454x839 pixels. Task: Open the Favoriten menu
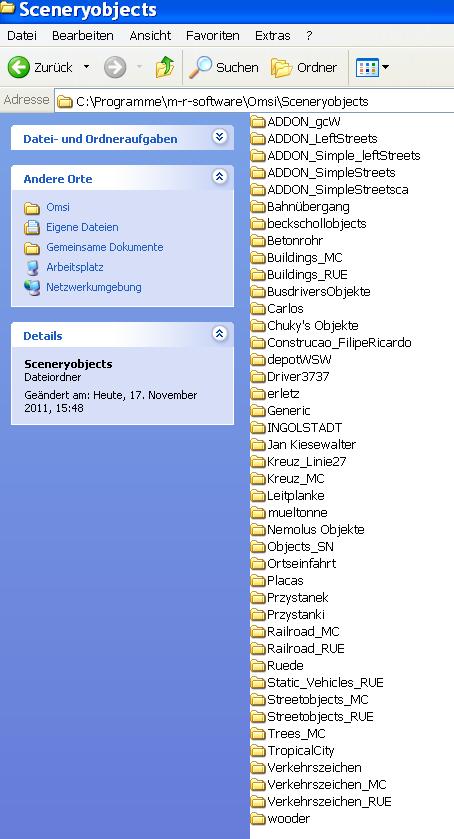[213, 36]
